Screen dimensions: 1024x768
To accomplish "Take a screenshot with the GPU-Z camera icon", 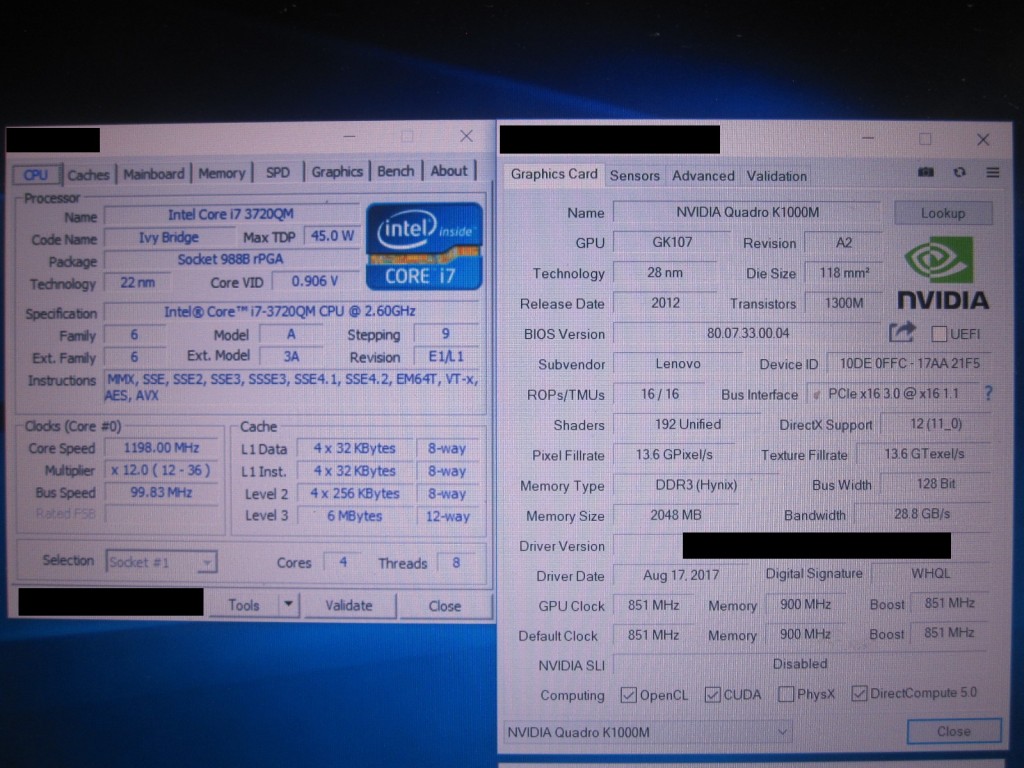I will click(x=925, y=172).
